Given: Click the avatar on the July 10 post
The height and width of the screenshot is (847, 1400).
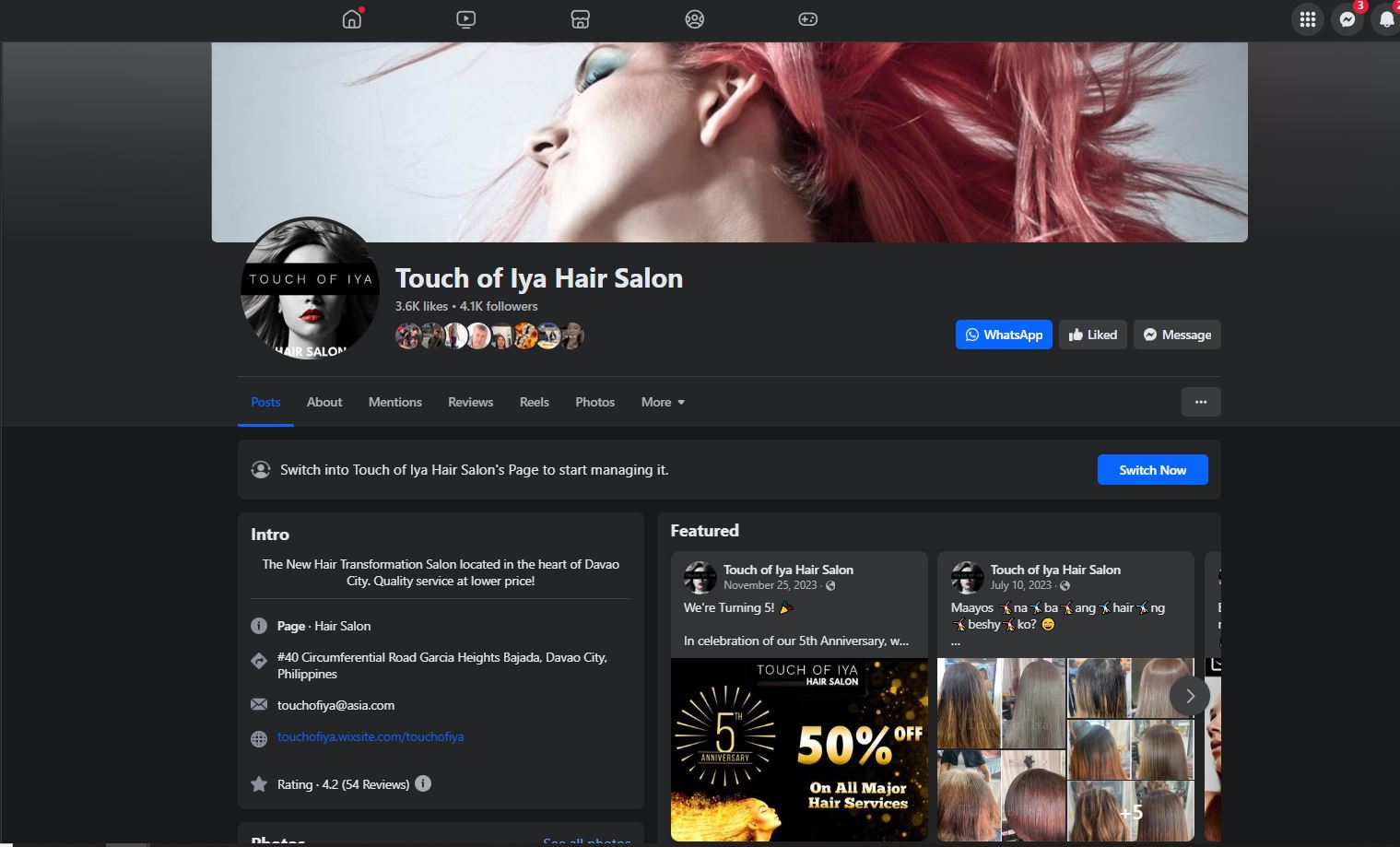Looking at the screenshot, I should coord(968,578).
